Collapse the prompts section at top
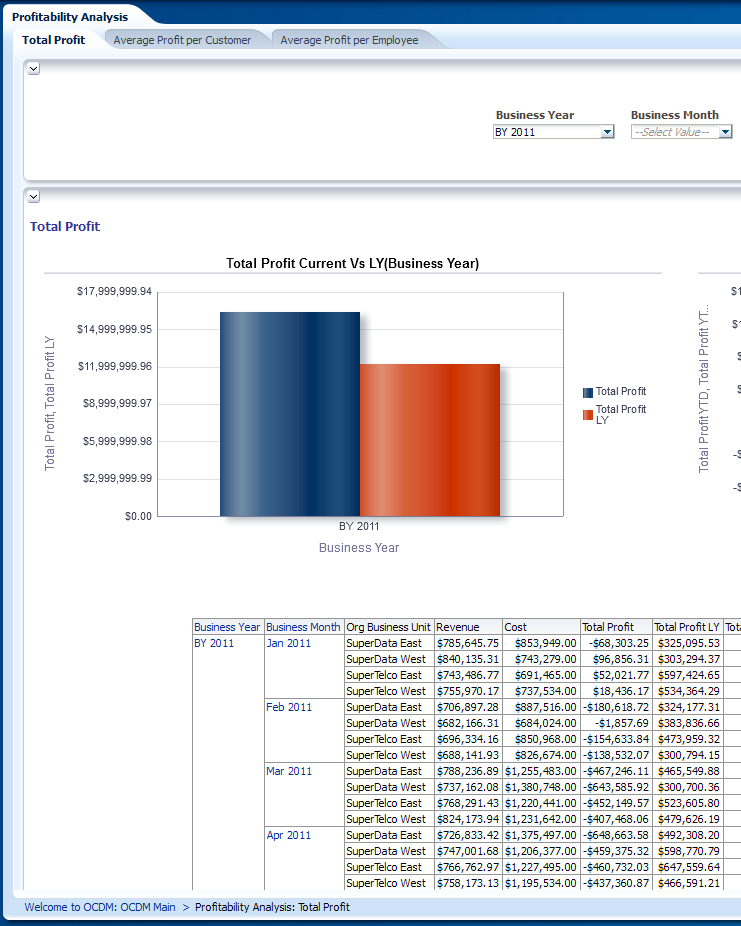 point(33,68)
